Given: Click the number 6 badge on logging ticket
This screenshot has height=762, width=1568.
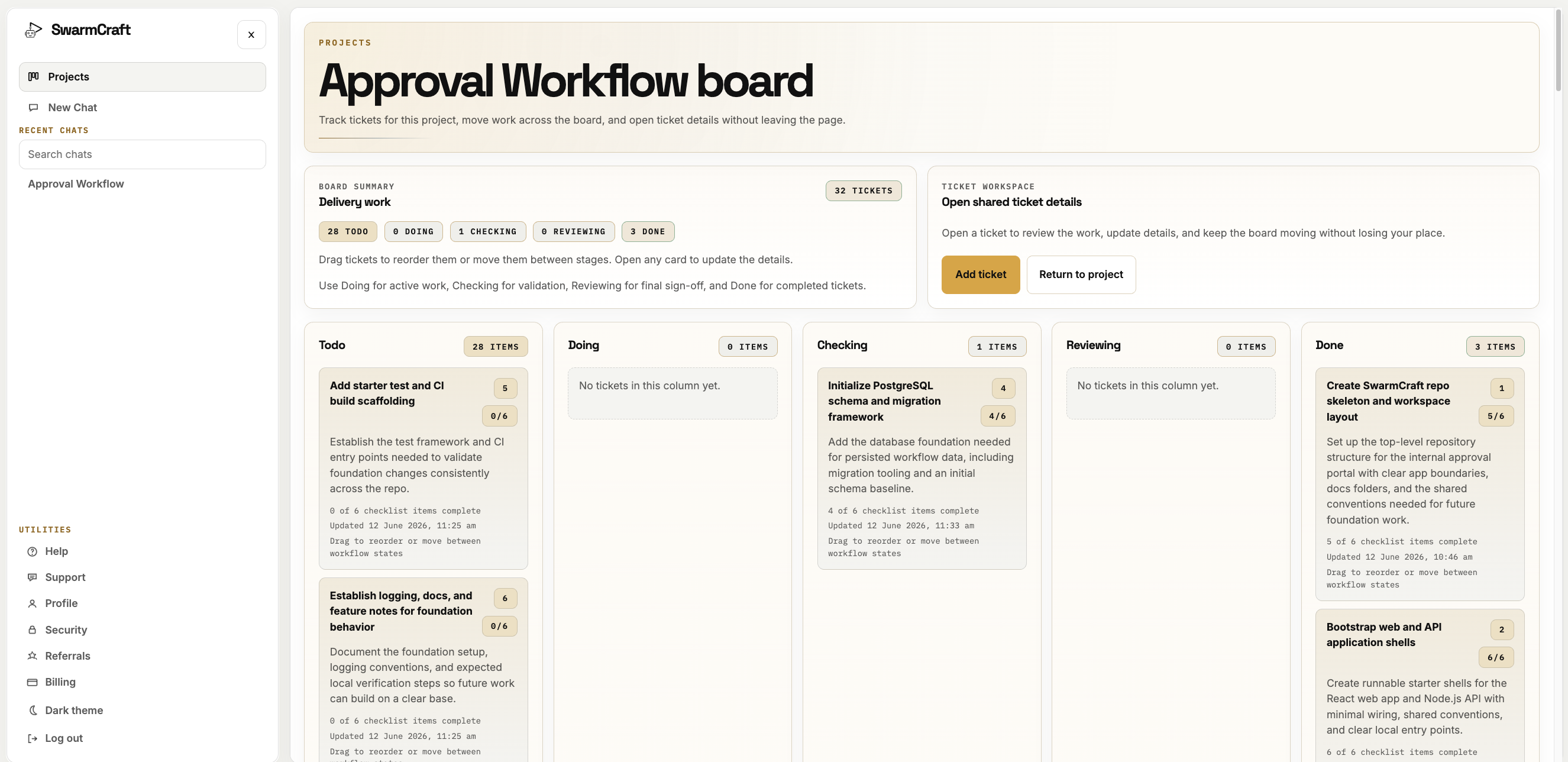Looking at the screenshot, I should 505,598.
